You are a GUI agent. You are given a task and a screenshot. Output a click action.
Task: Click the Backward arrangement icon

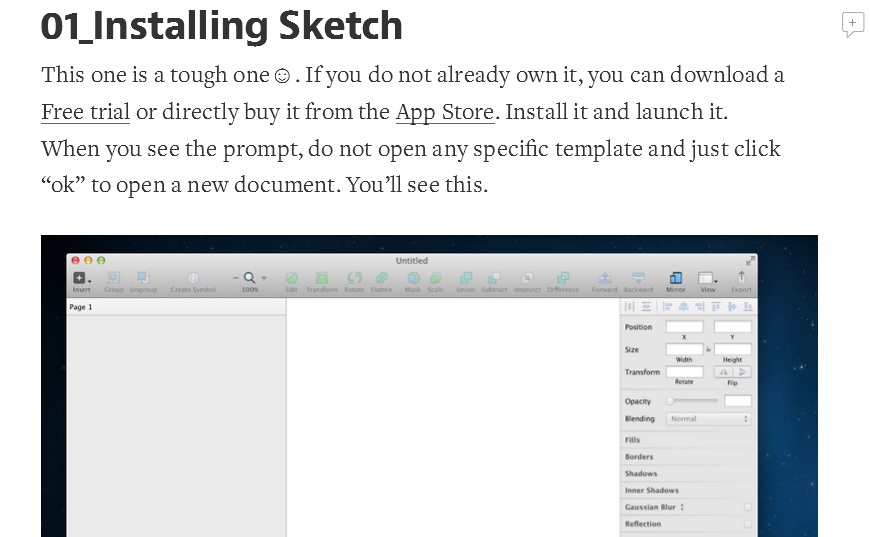[x=639, y=278]
